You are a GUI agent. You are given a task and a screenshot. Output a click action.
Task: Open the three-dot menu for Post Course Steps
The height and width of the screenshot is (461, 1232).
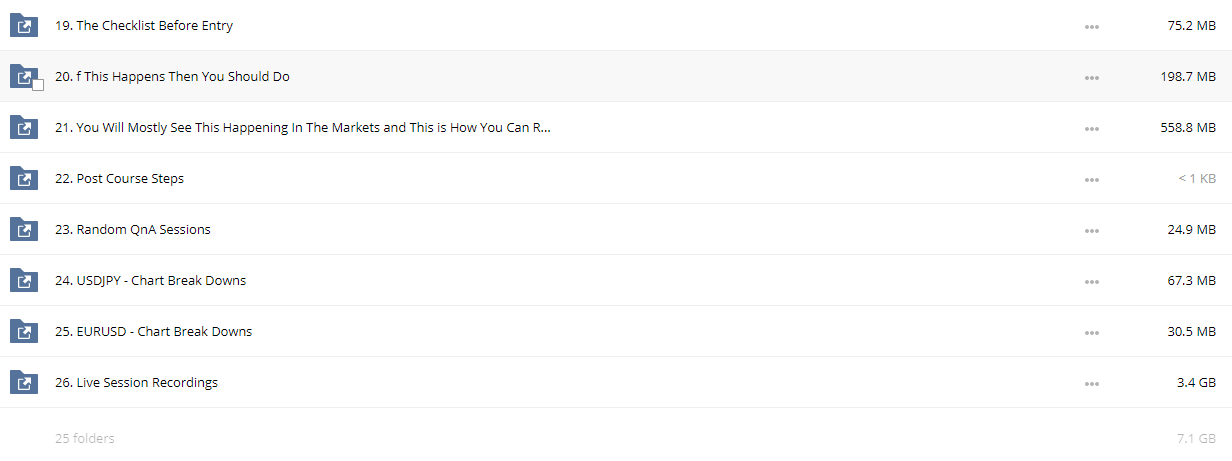point(1091,179)
